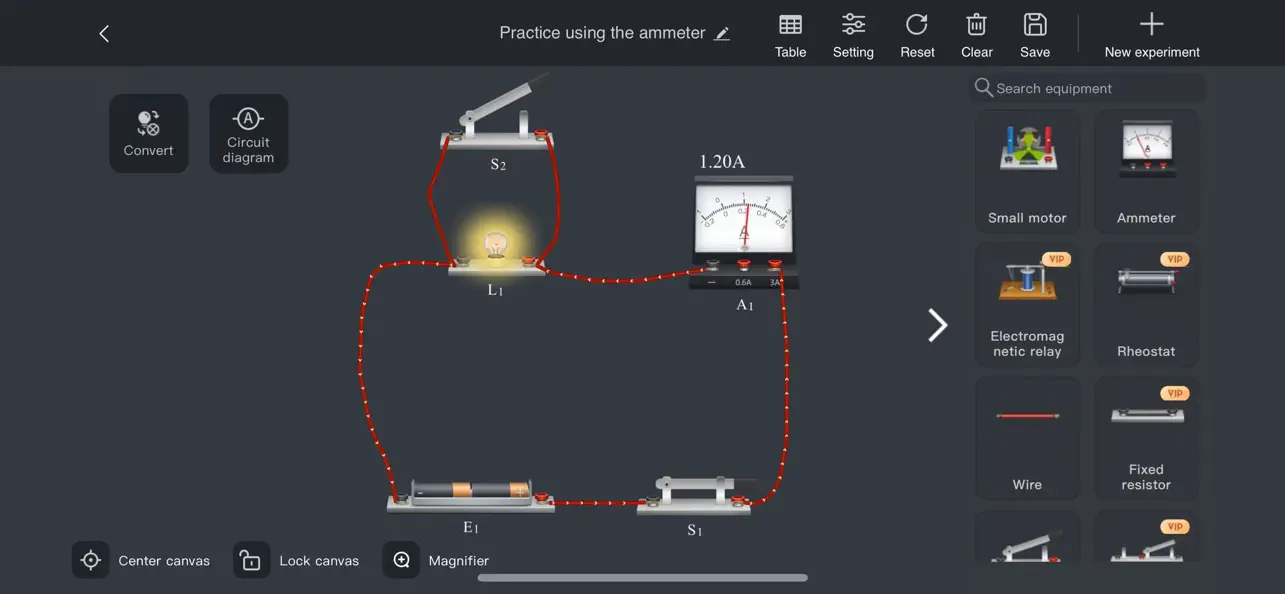Click the ammeter's 0.6A terminal

click(744, 265)
